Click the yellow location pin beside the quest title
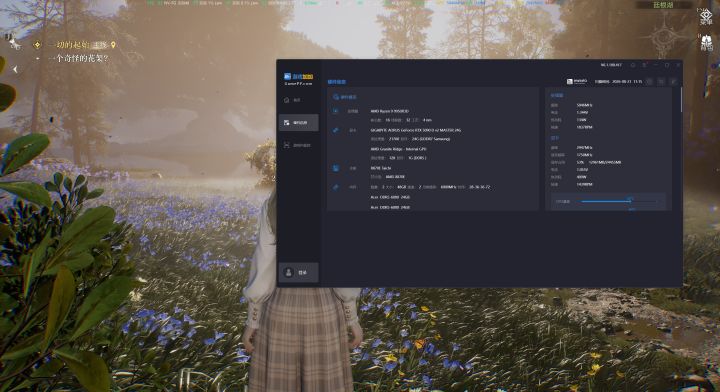The image size is (720, 392). (113, 45)
